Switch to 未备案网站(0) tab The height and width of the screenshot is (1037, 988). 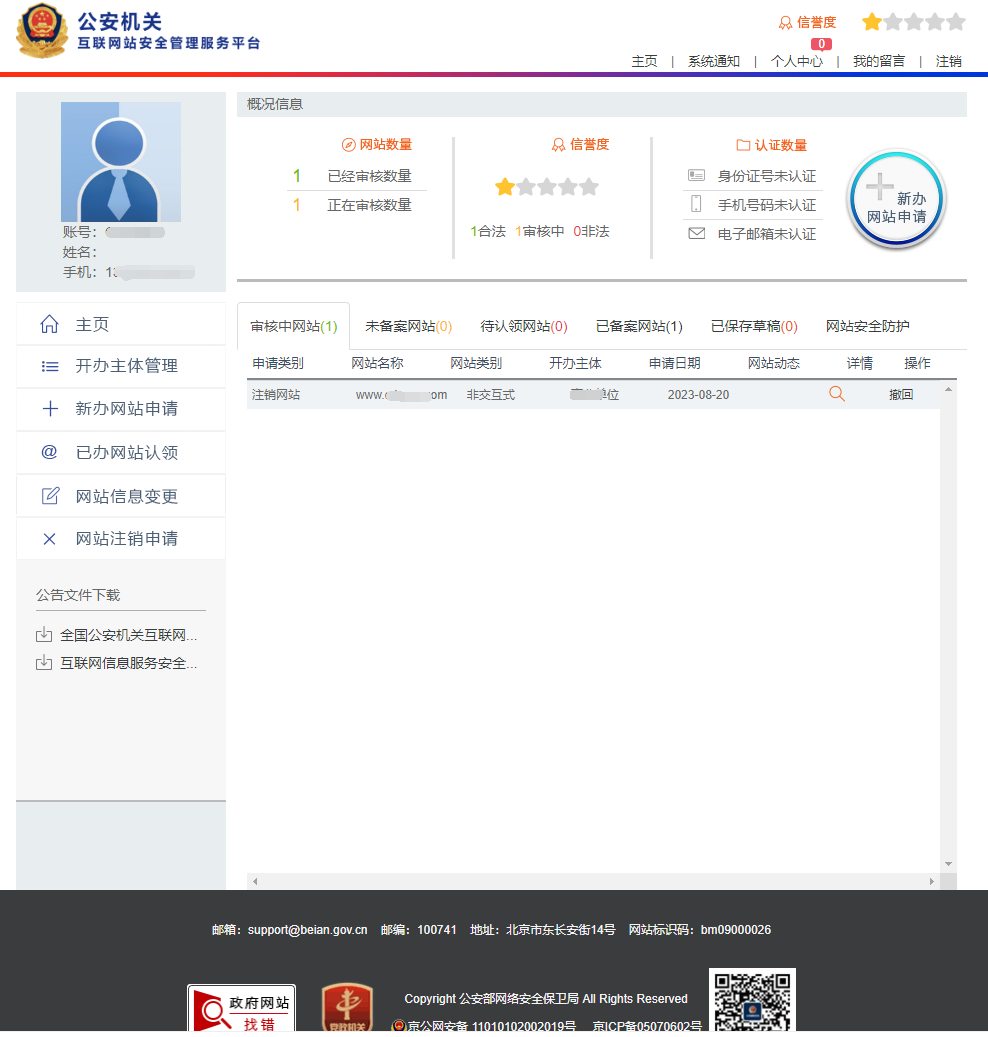point(408,326)
